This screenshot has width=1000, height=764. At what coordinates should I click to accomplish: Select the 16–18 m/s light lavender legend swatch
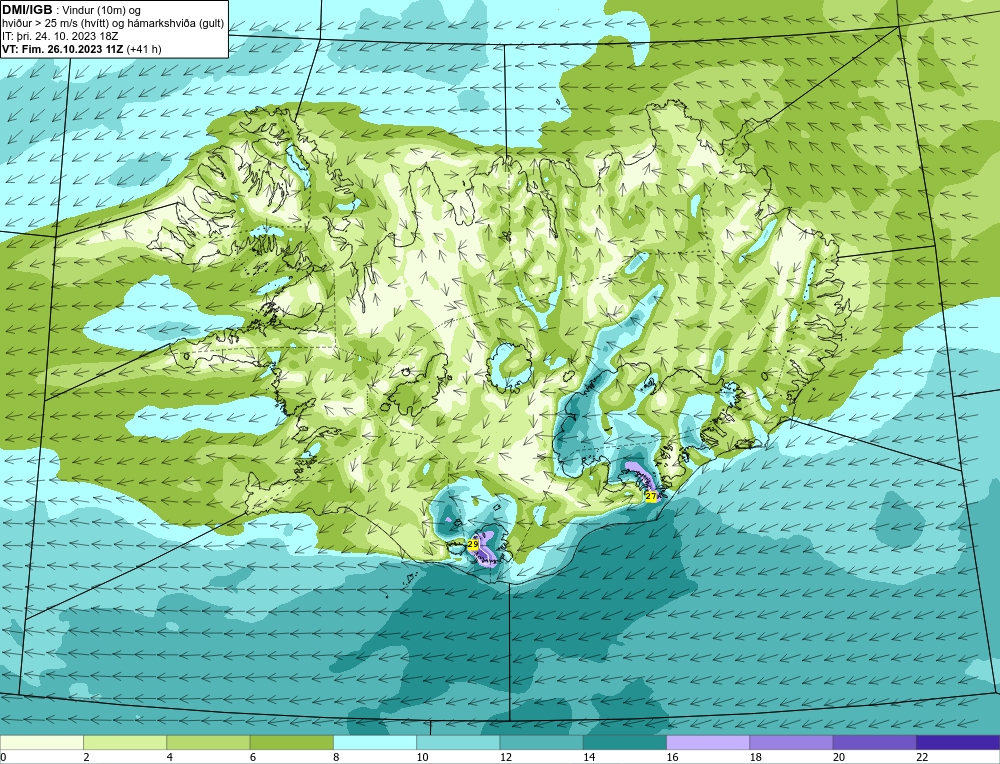point(708,742)
